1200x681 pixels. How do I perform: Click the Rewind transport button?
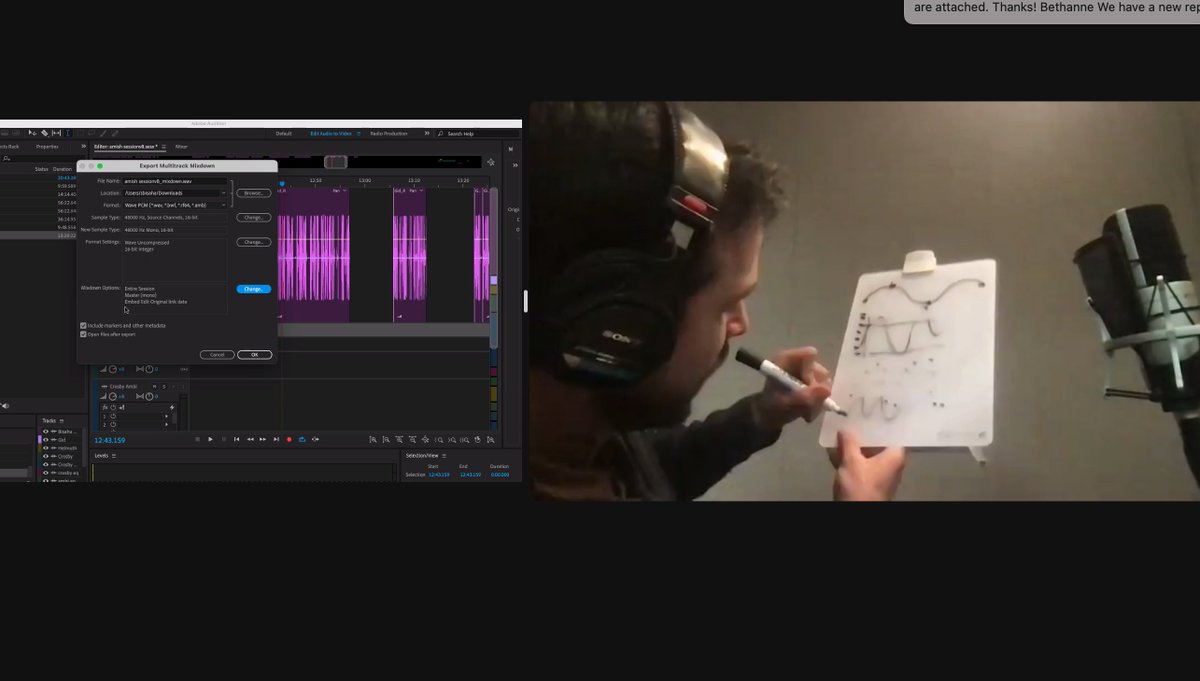tap(250, 439)
